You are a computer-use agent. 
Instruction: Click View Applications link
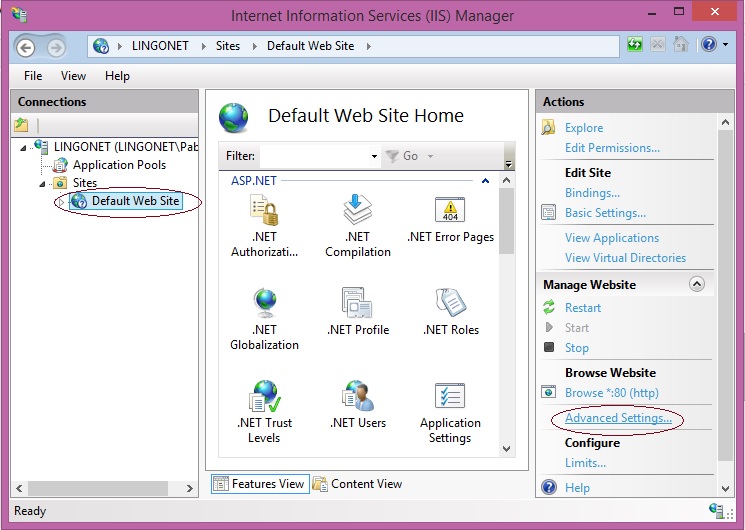(612, 238)
